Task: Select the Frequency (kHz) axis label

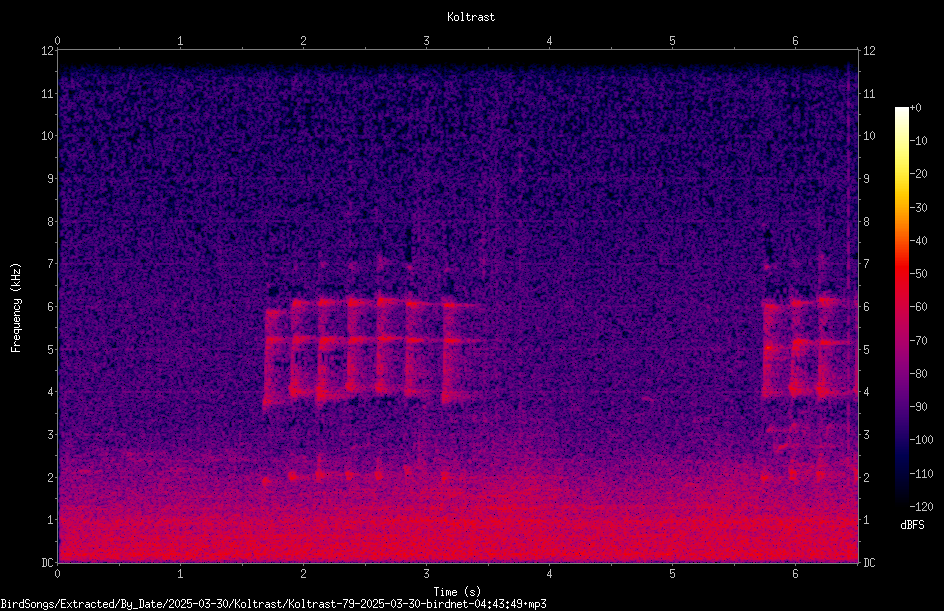Action: (x=16, y=307)
